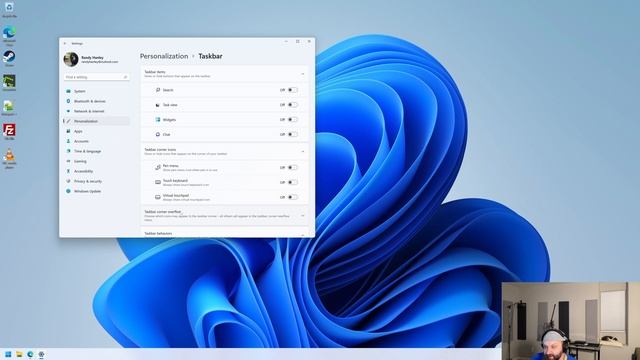640x360 pixels.
Task: Open the Edge icon on the taskbar
Action: click(x=30, y=354)
